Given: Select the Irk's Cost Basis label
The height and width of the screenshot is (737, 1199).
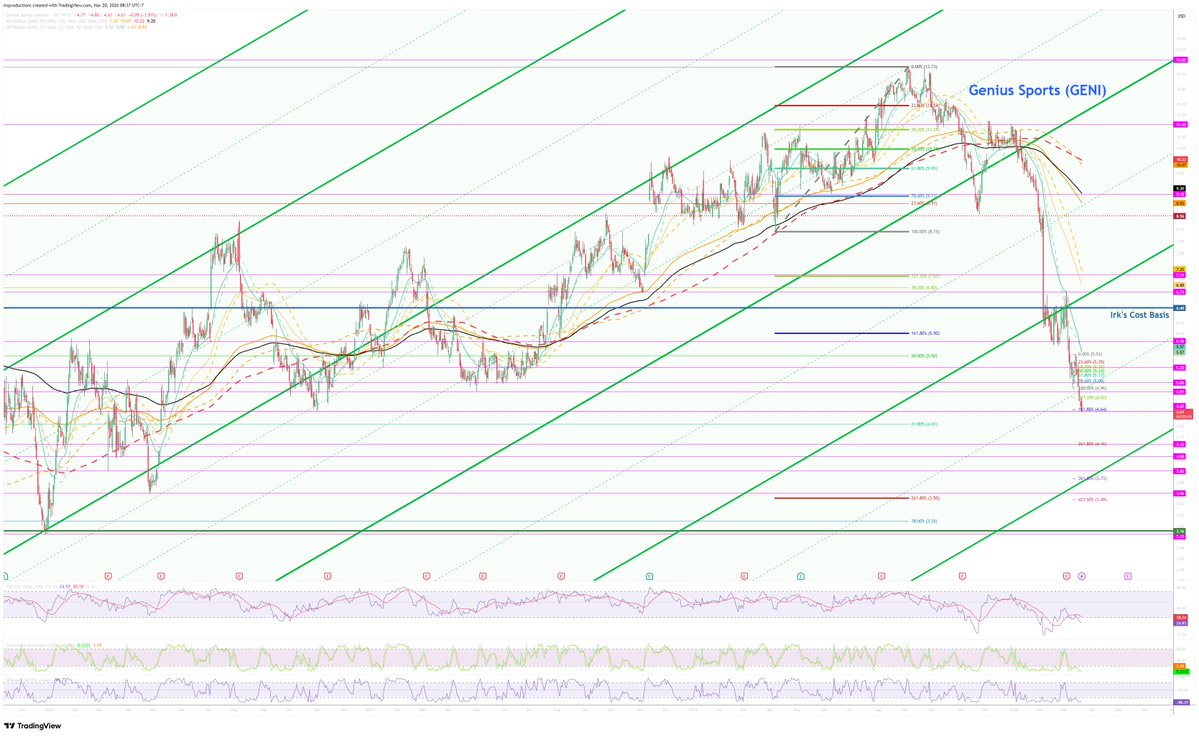Looking at the screenshot, I should (1139, 315).
